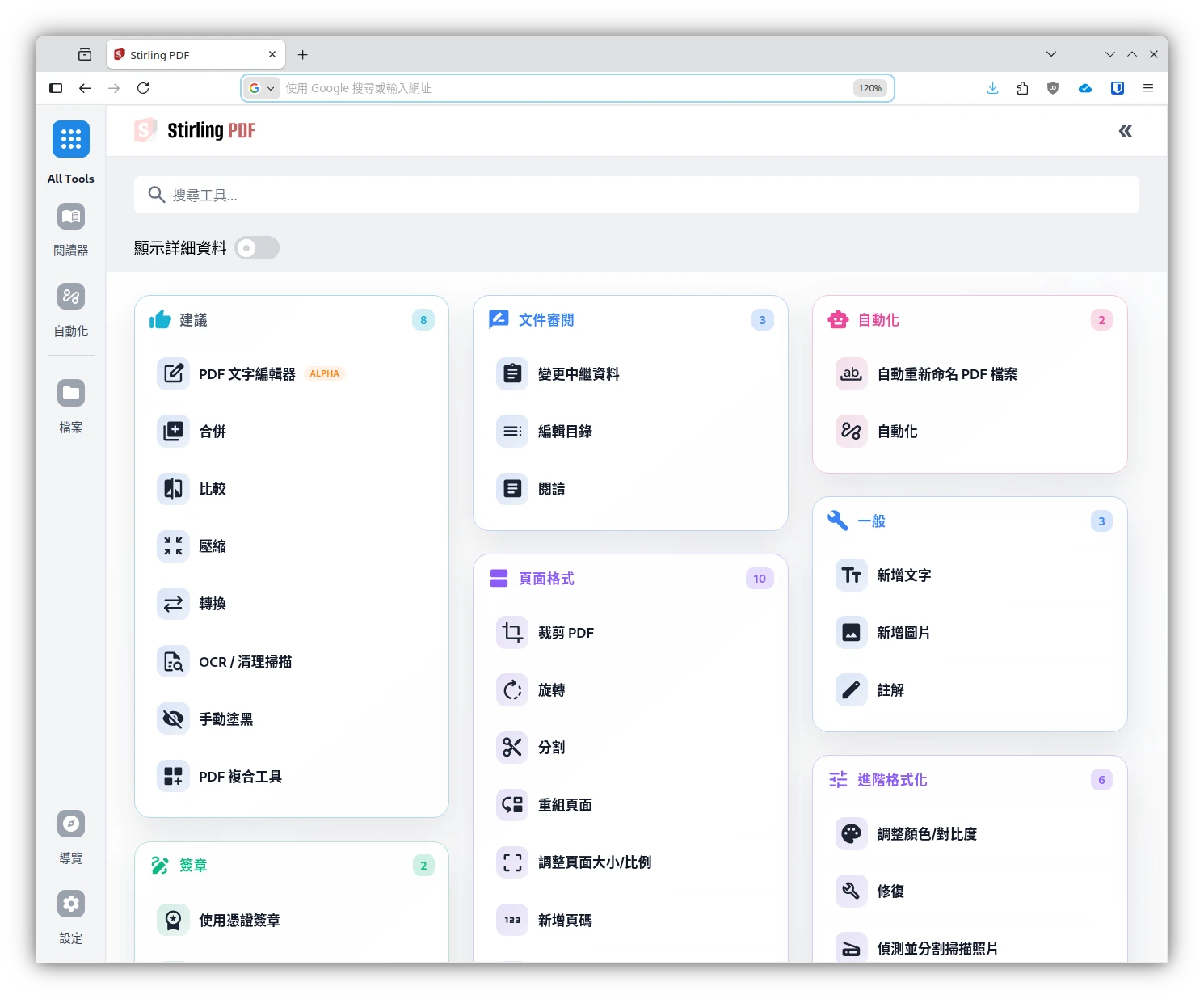Open the search engine dropdown in address bar
Image resolution: width=1204 pixels, height=999 pixels.
coord(262,88)
